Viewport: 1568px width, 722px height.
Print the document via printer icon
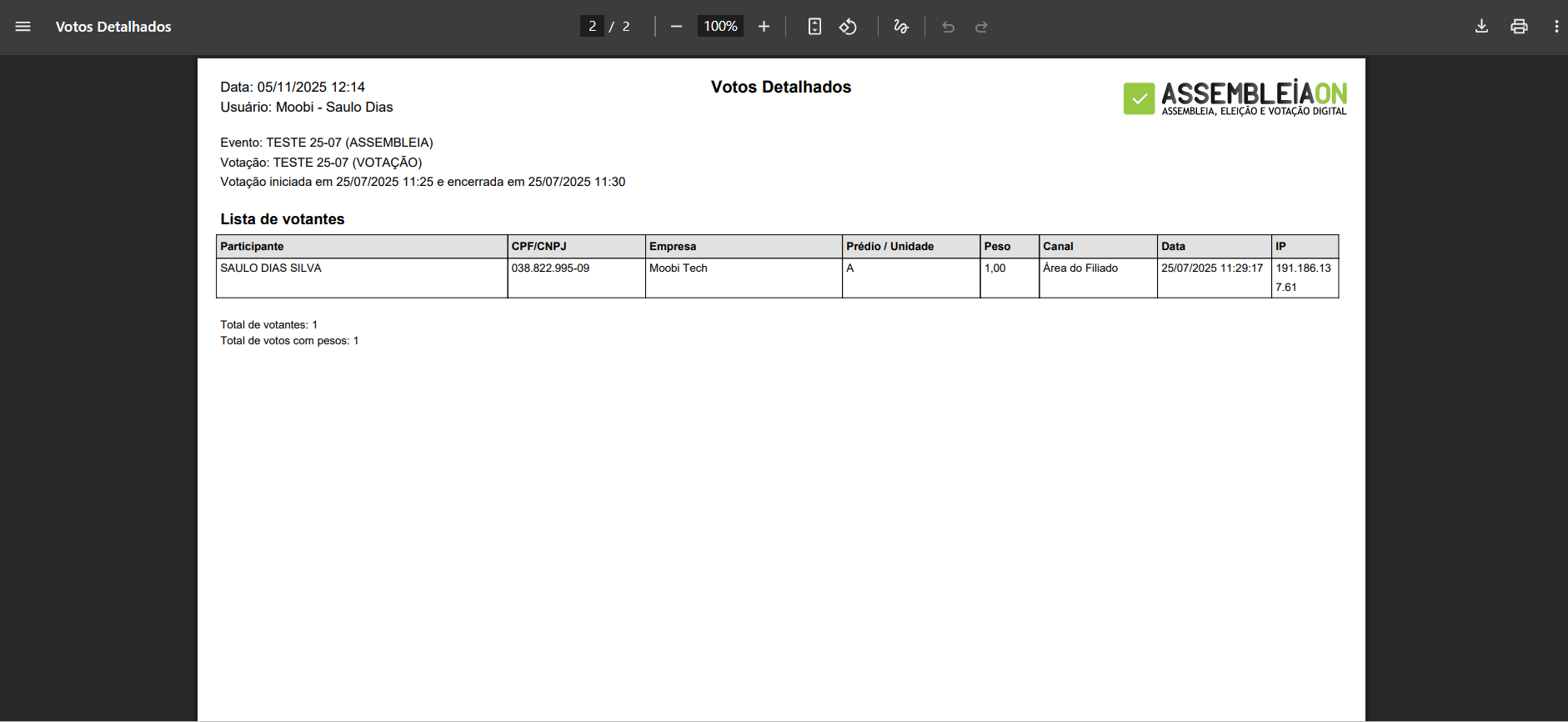click(x=1519, y=27)
